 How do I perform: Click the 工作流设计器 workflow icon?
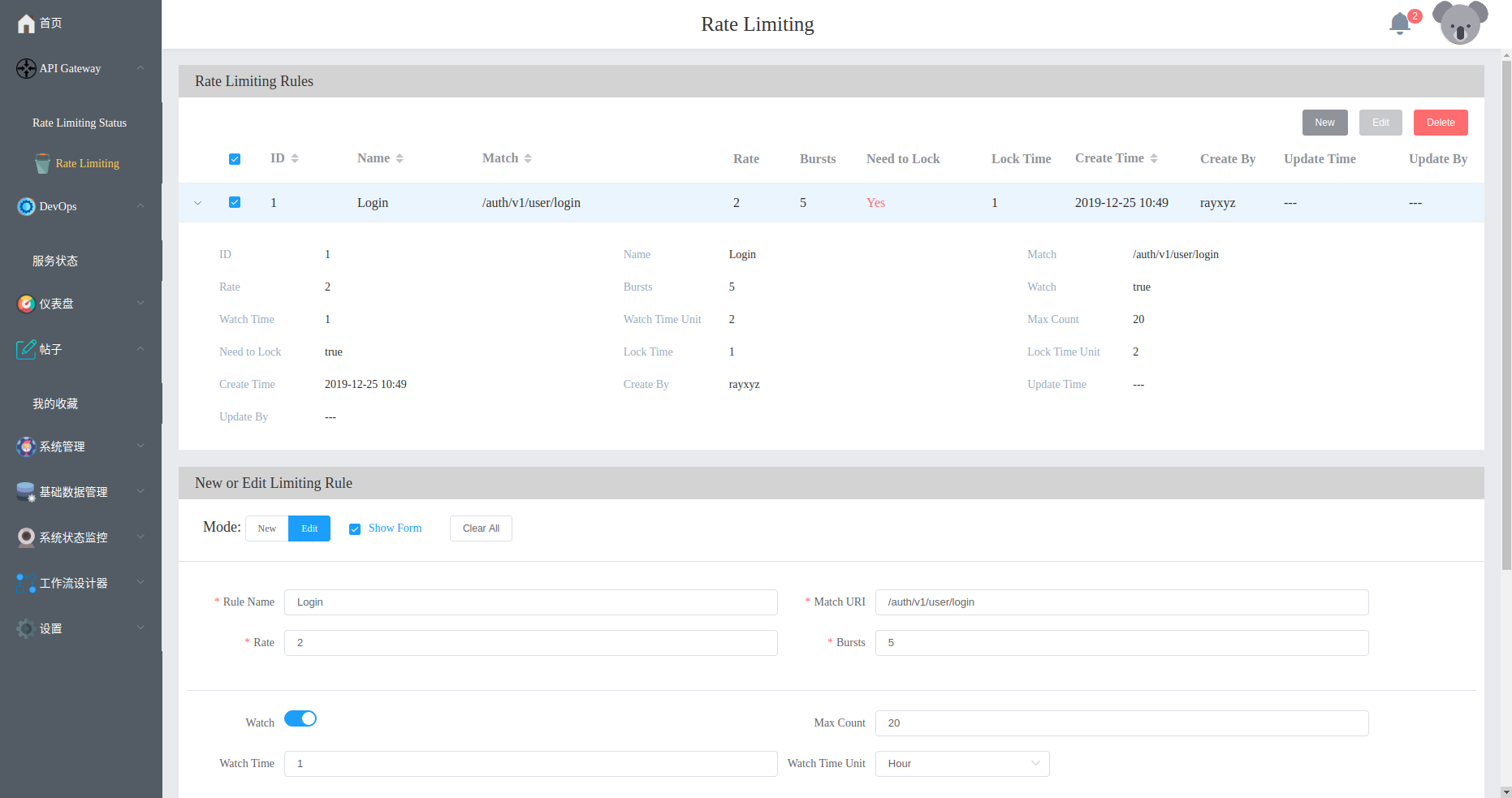click(26, 584)
